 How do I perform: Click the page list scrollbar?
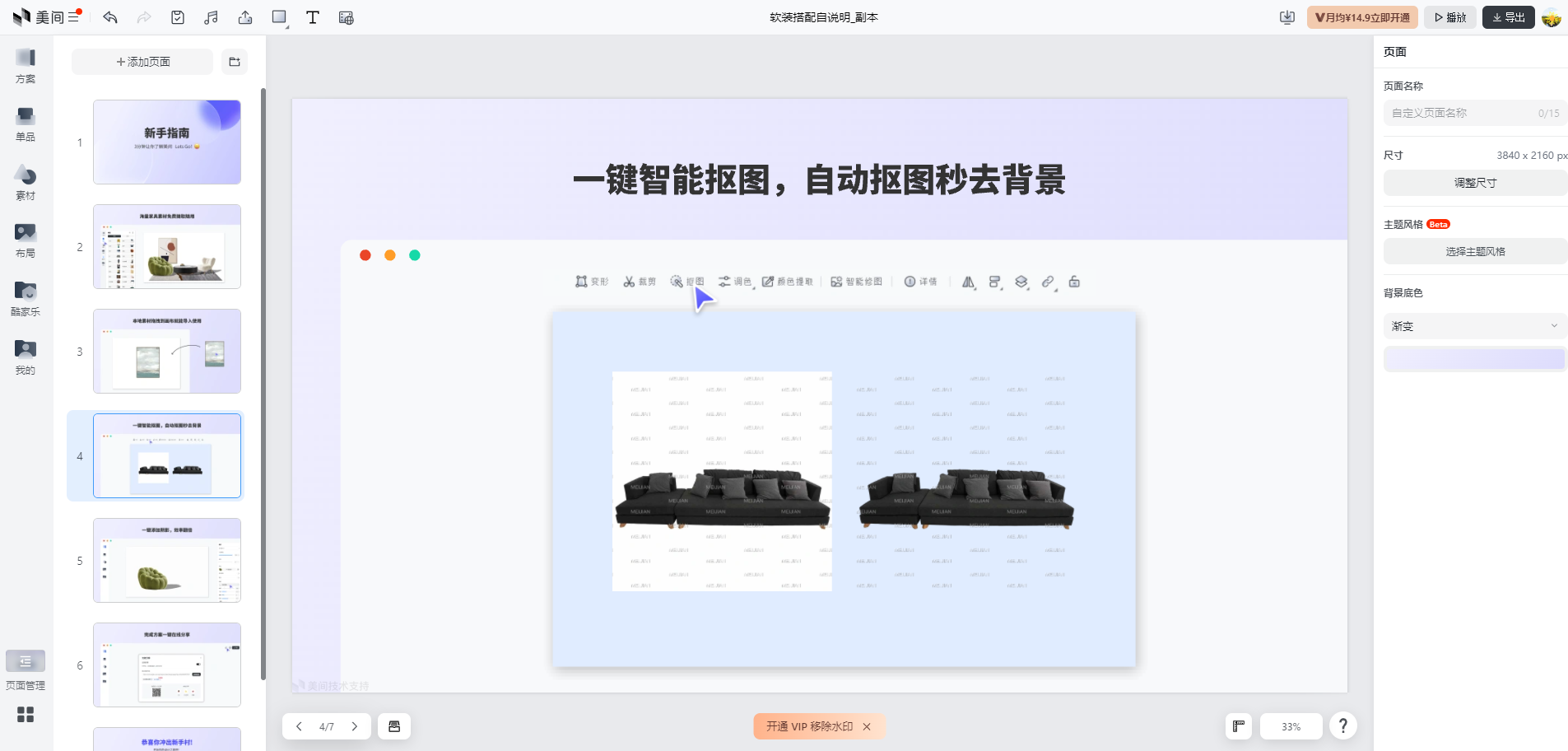click(x=263, y=384)
